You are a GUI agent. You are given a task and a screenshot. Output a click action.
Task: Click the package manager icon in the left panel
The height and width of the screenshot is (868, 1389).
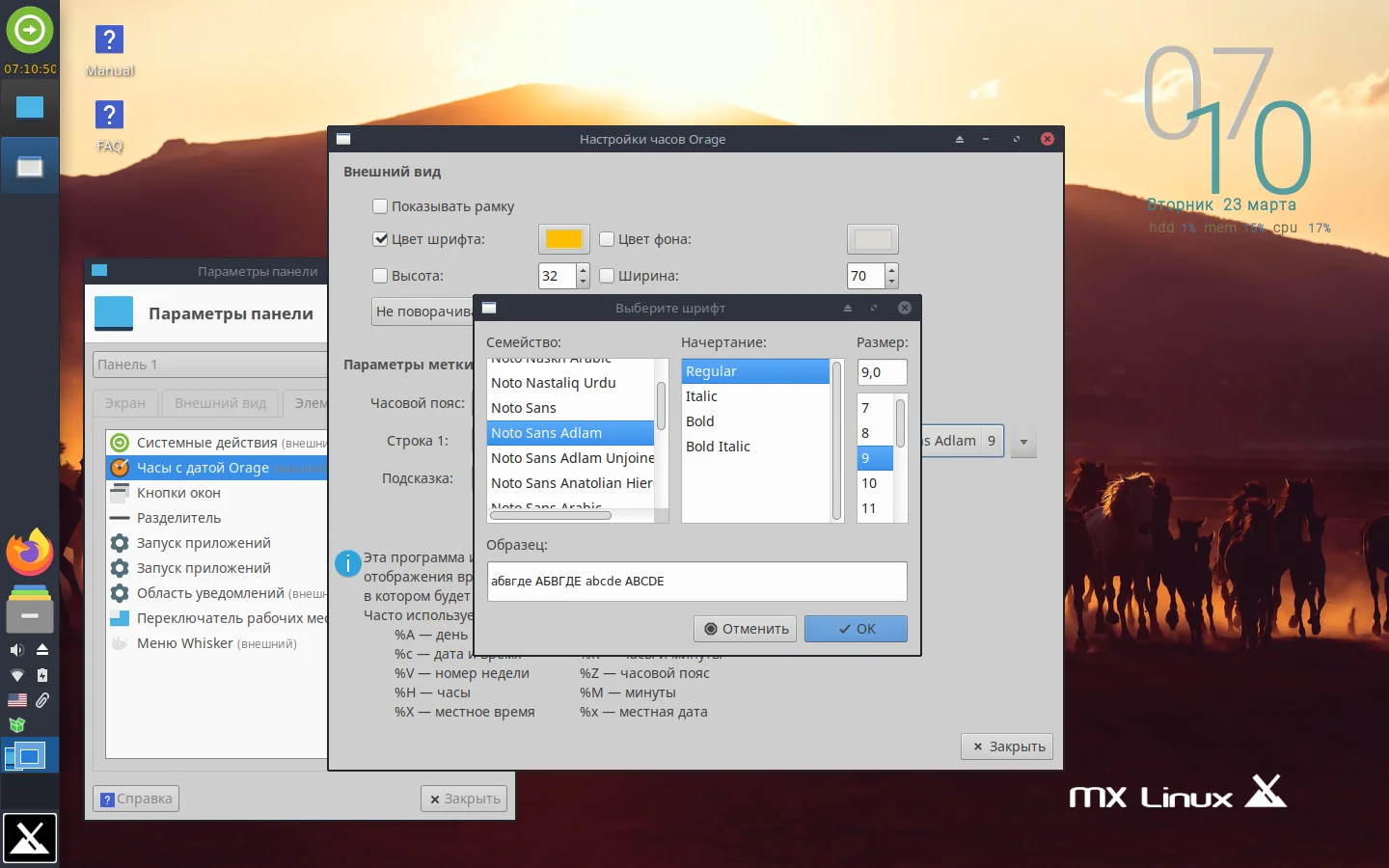[x=16, y=724]
